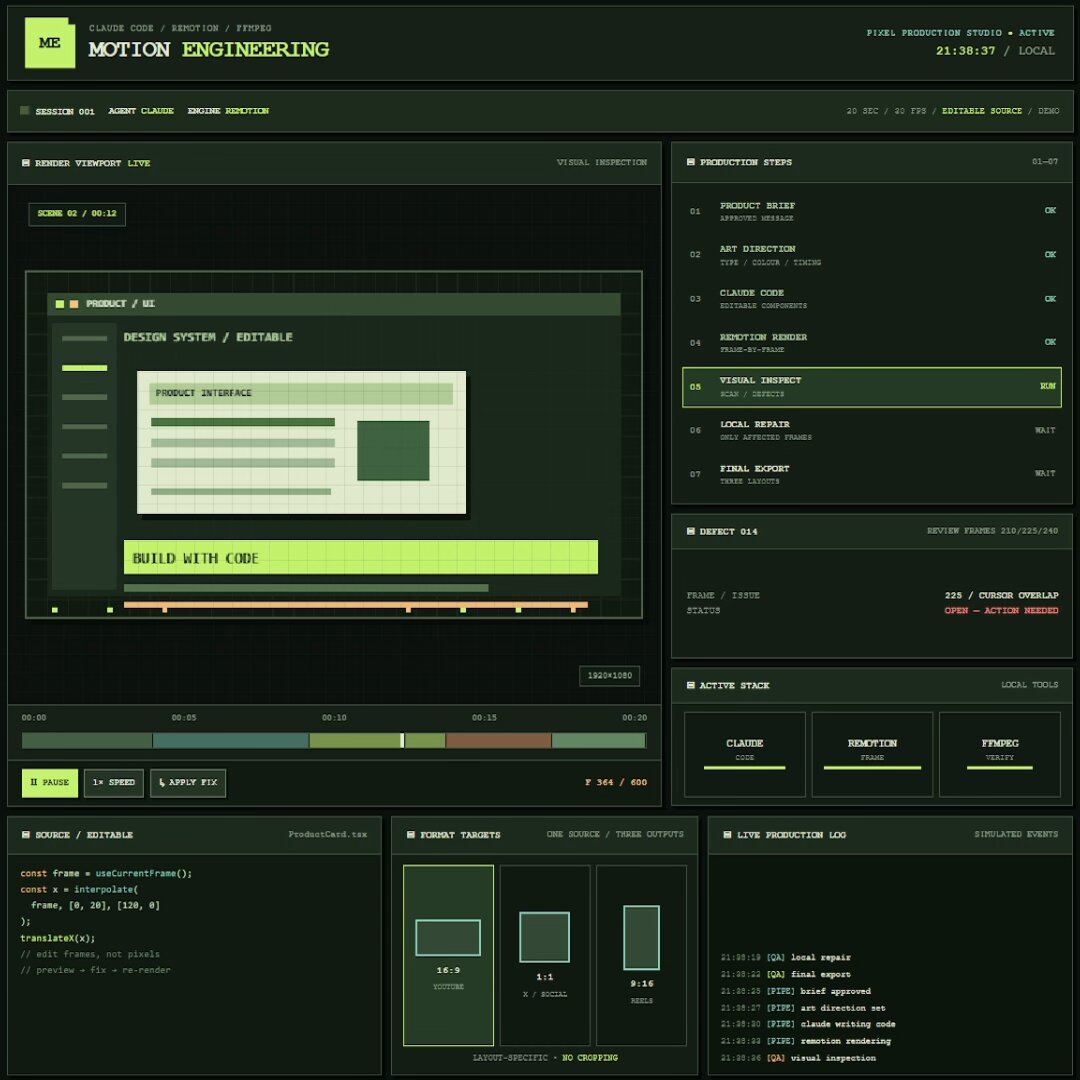The image size is (1080, 1080).
Task: Click the Editable Source label in session bar
Action: tap(982, 111)
